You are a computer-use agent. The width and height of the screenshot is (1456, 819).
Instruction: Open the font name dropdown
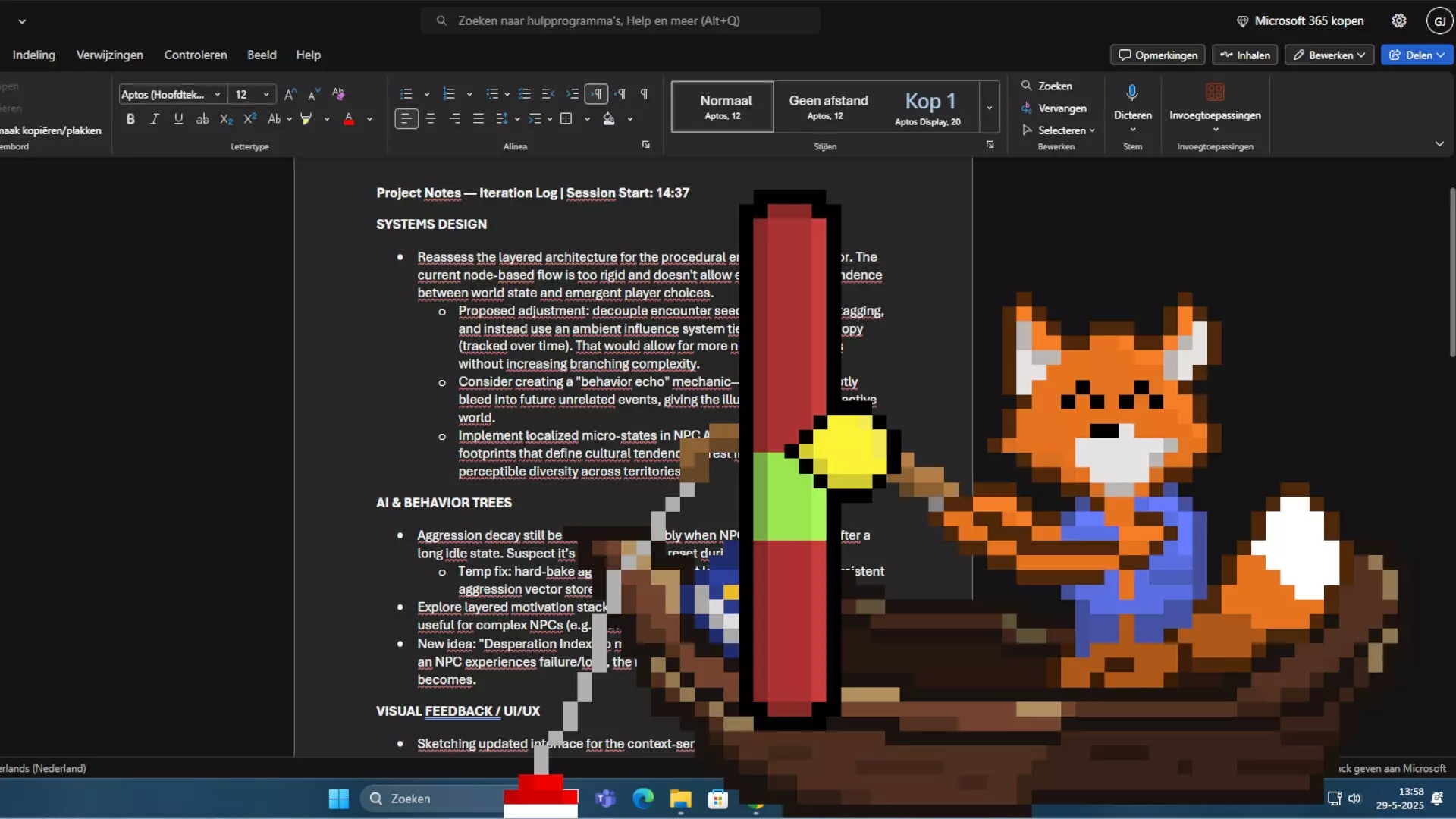tap(218, 93)
